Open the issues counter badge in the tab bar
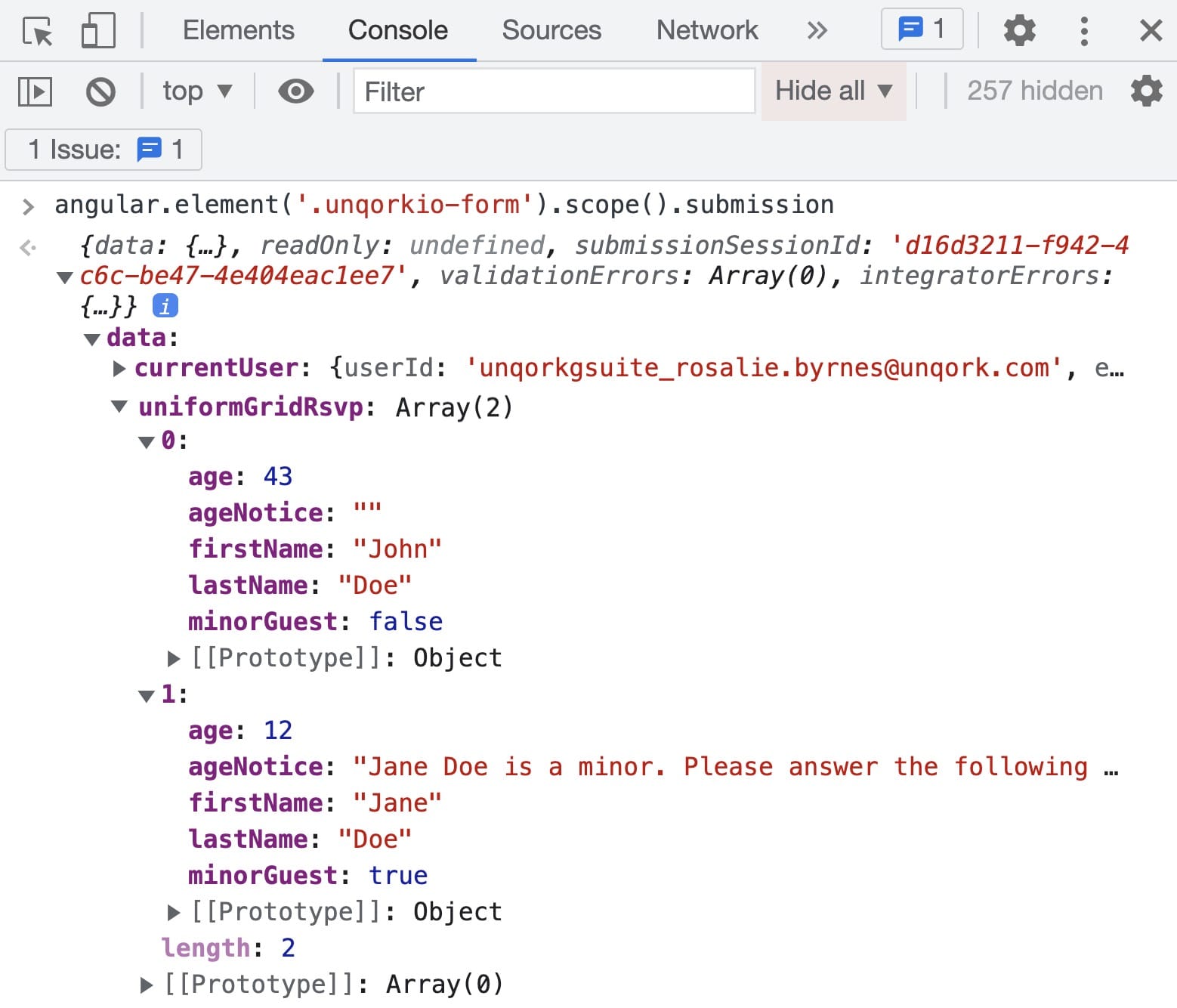Image resolution: width=1177 pixels, height=1008 pixels. pos(922,29)
